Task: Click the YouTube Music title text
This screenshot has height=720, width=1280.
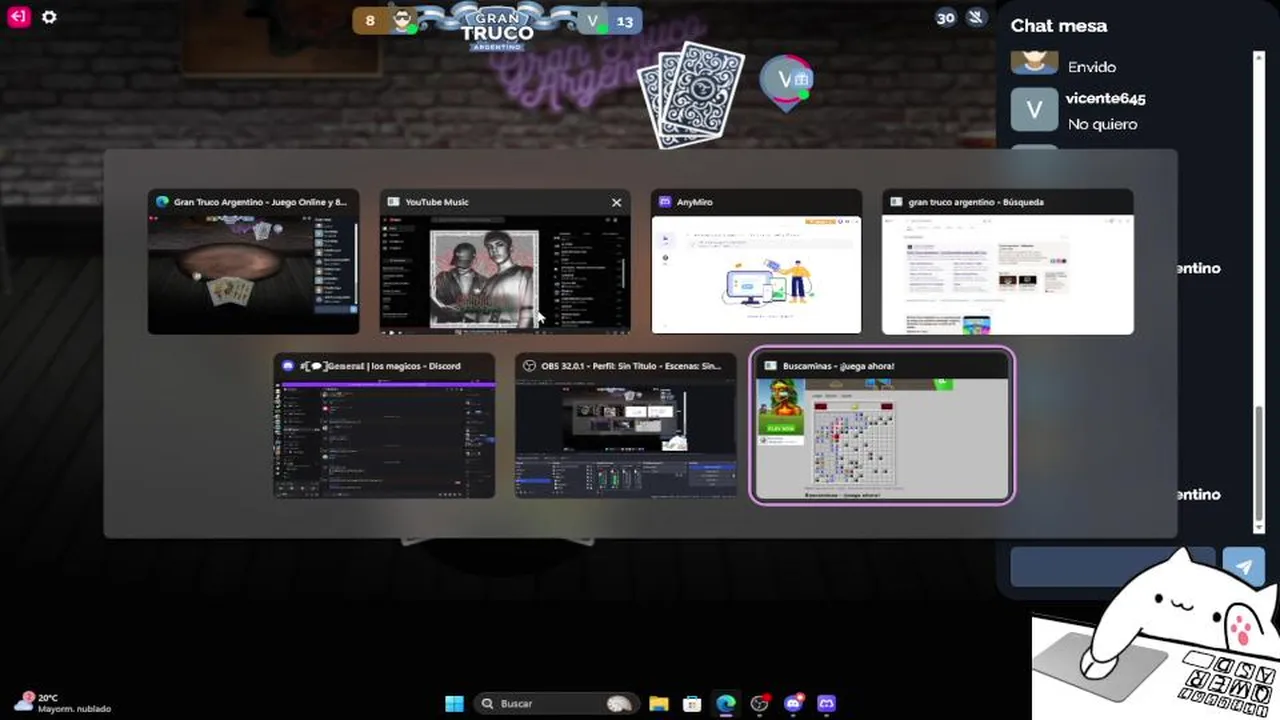Action: click(x=437, y=202)
